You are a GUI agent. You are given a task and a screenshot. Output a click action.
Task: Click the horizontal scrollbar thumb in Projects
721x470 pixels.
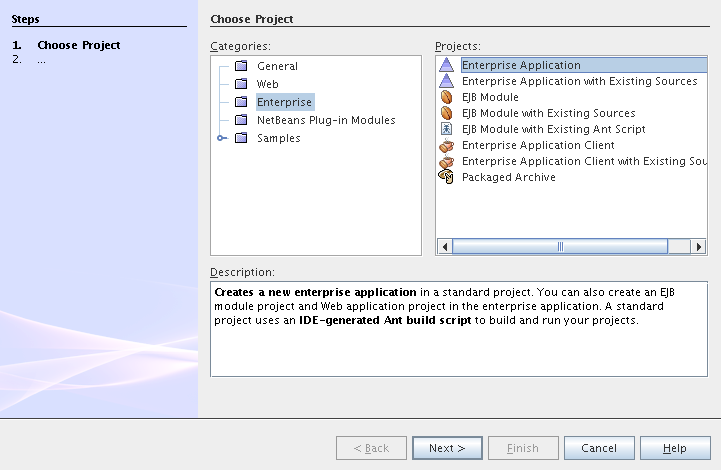[559, 246]
